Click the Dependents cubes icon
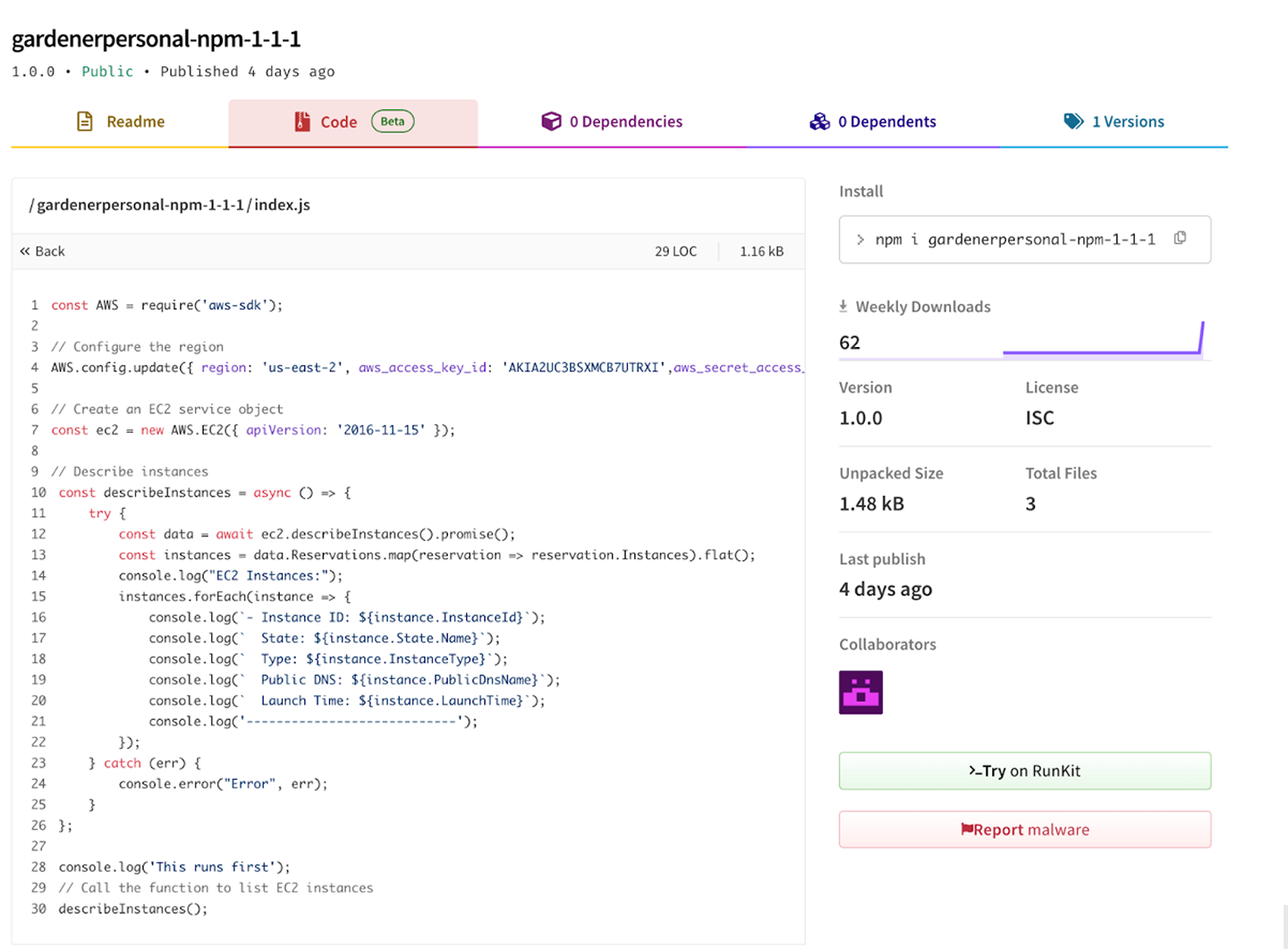The width and height of the screenshot is (1288, 949). [x=819, y=122]
